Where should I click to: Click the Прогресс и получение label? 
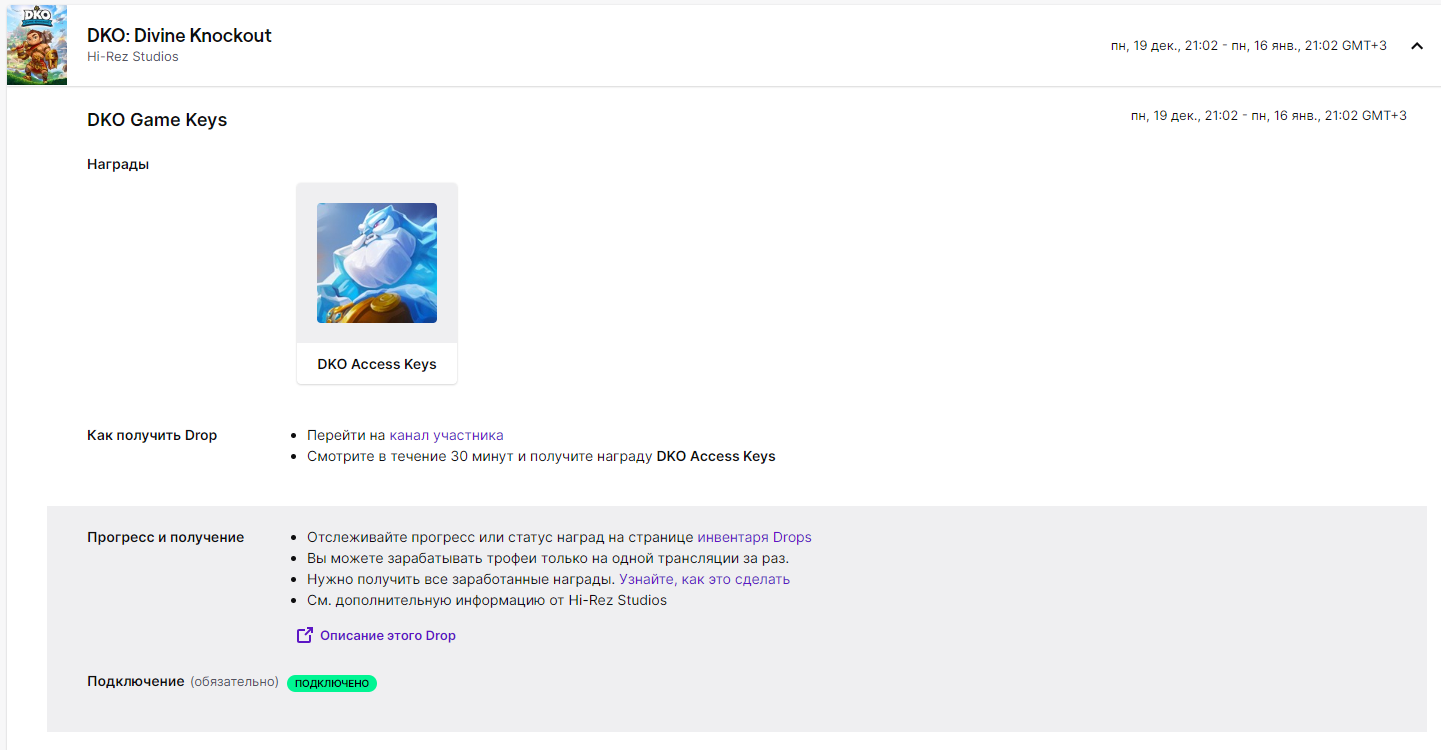point(166,537)
